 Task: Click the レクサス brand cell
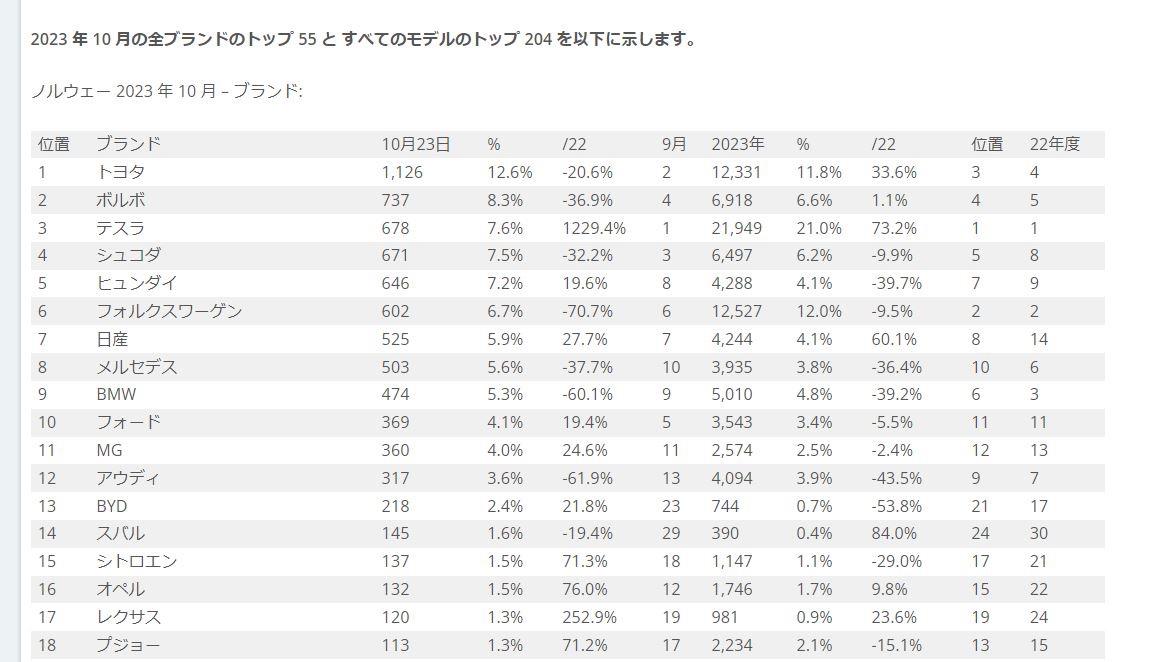(128, 617)
